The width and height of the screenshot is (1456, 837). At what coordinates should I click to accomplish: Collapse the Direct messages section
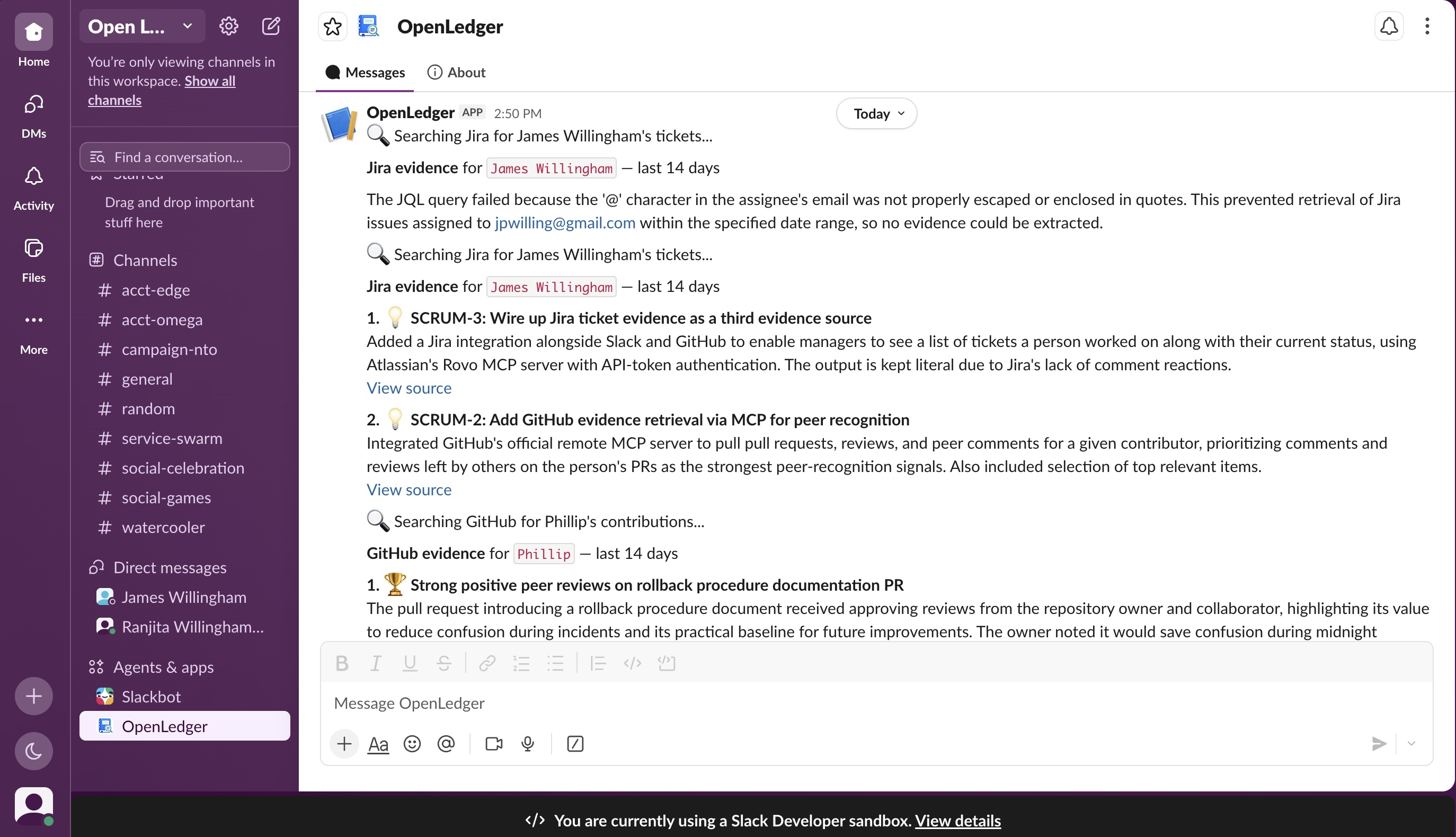pos(170,567)
